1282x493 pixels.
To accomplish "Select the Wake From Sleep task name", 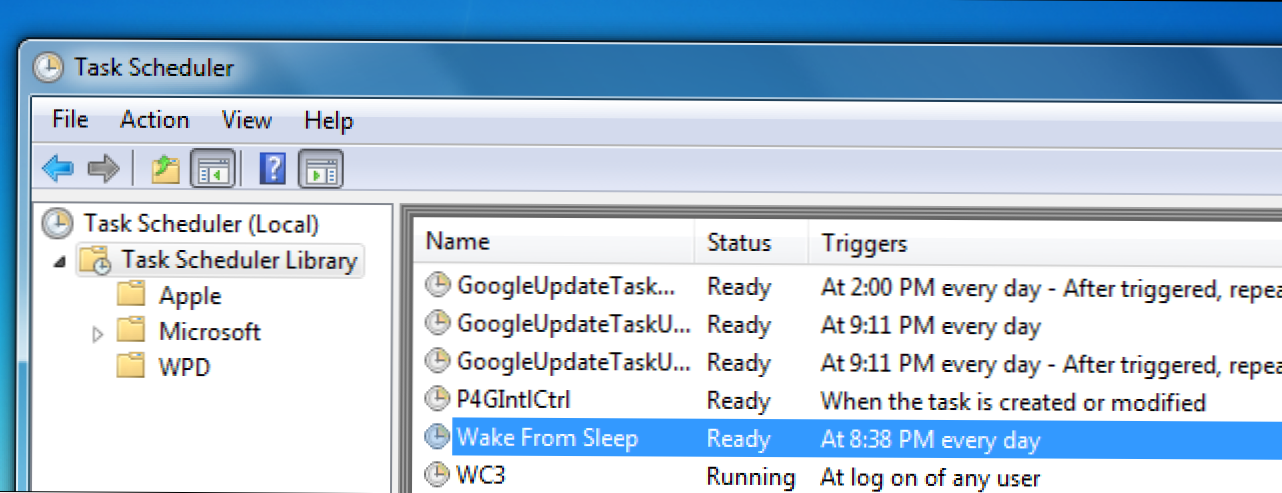I will click(x=547, y=438).
